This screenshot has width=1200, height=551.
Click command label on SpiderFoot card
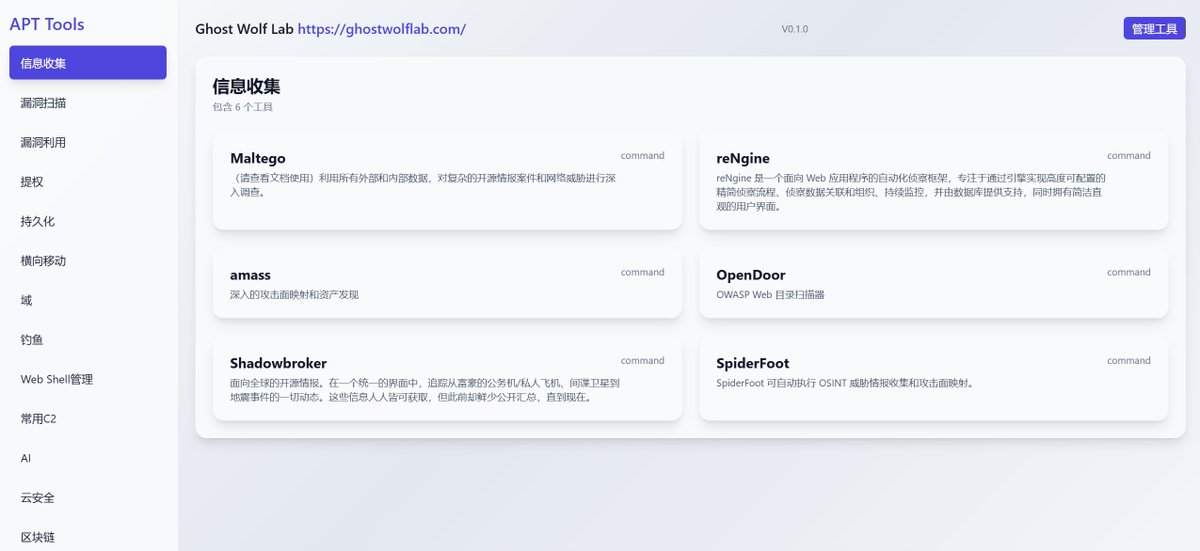[x=1128, y=361]
